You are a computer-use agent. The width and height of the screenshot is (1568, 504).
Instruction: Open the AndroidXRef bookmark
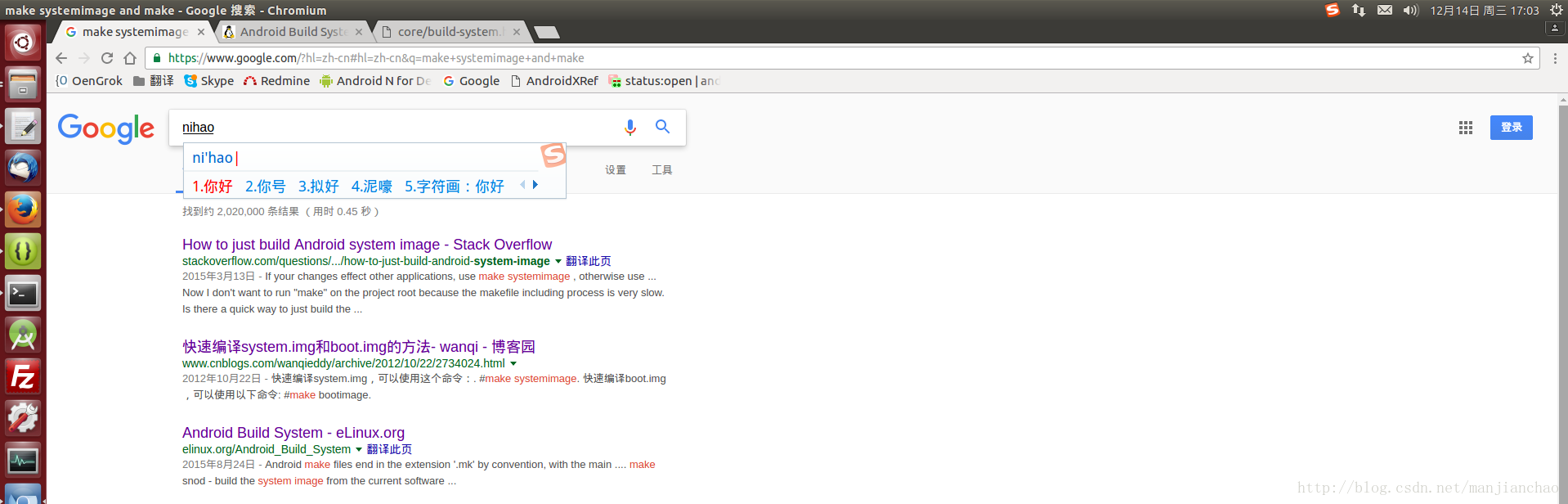tap(554, 81)
